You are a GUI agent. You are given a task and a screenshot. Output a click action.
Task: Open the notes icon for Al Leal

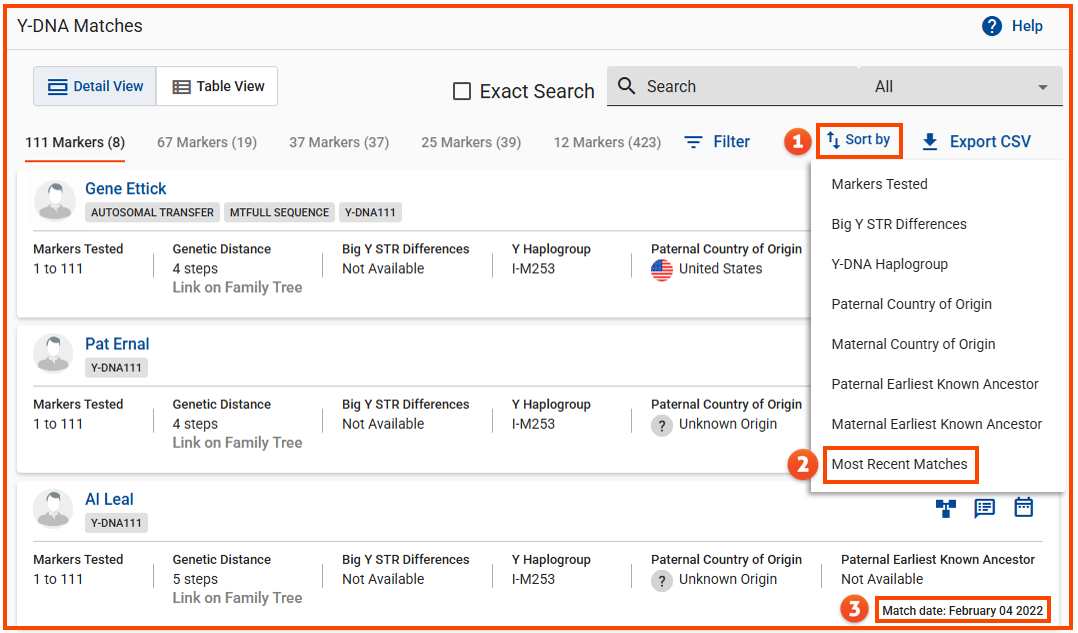point(984,508)
